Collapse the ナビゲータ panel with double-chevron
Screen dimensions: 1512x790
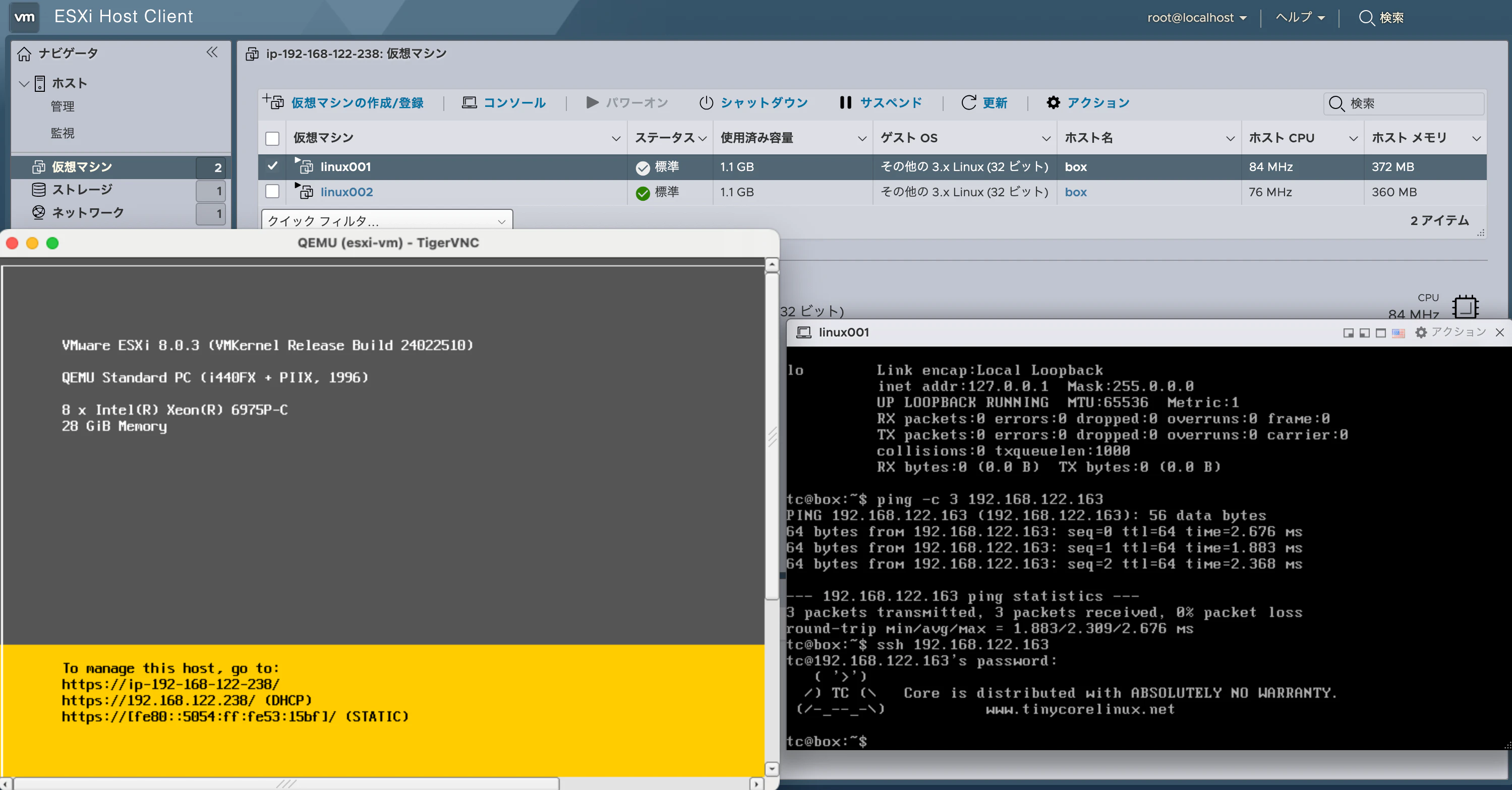[x=212, y=53]
